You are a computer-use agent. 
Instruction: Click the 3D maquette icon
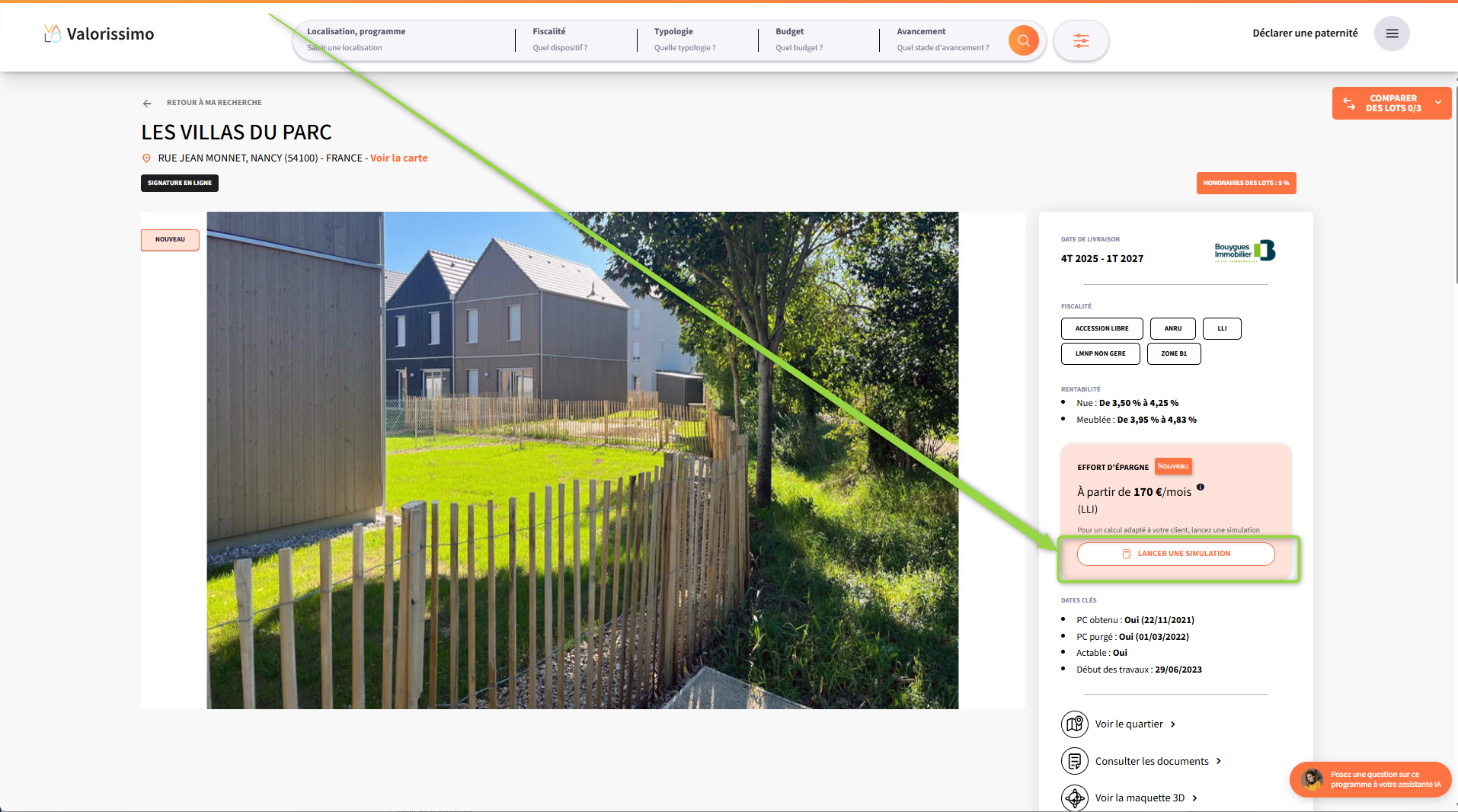coord(1074,798)
